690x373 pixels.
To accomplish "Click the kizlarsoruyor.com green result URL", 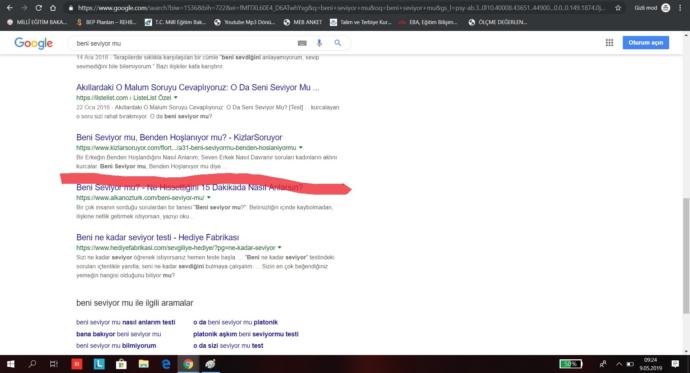I will click(186, 148).
